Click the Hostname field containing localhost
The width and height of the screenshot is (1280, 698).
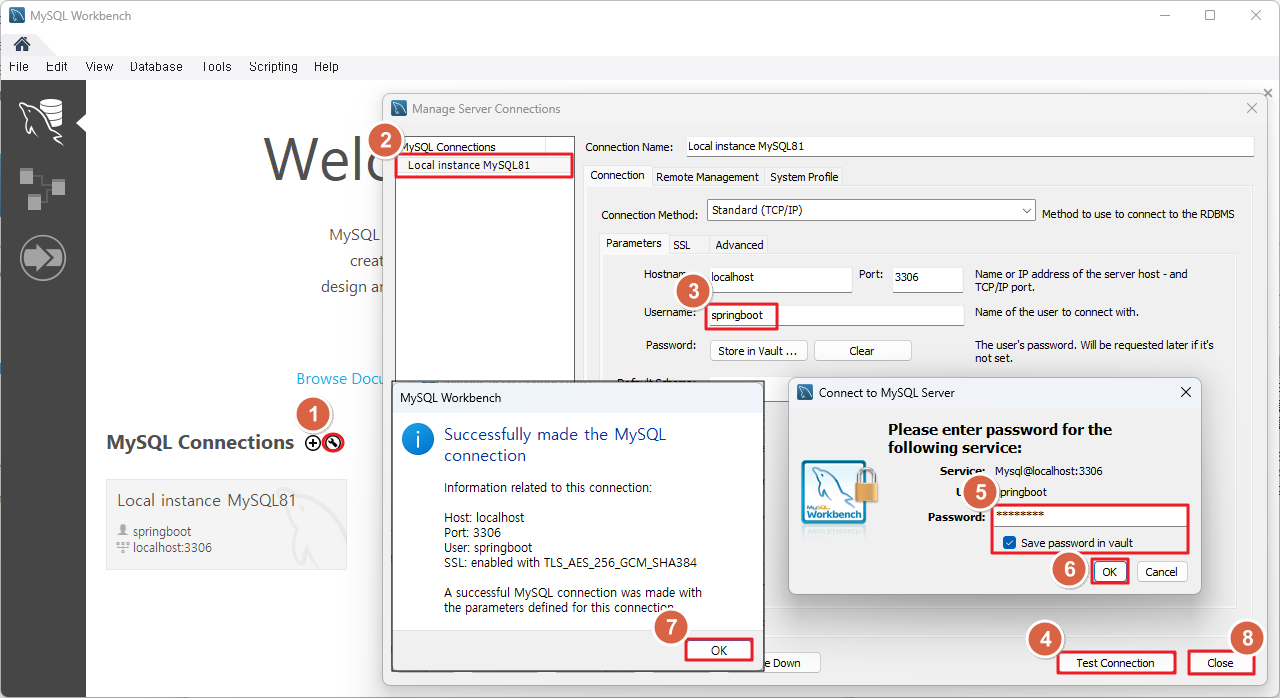point(779,278)
